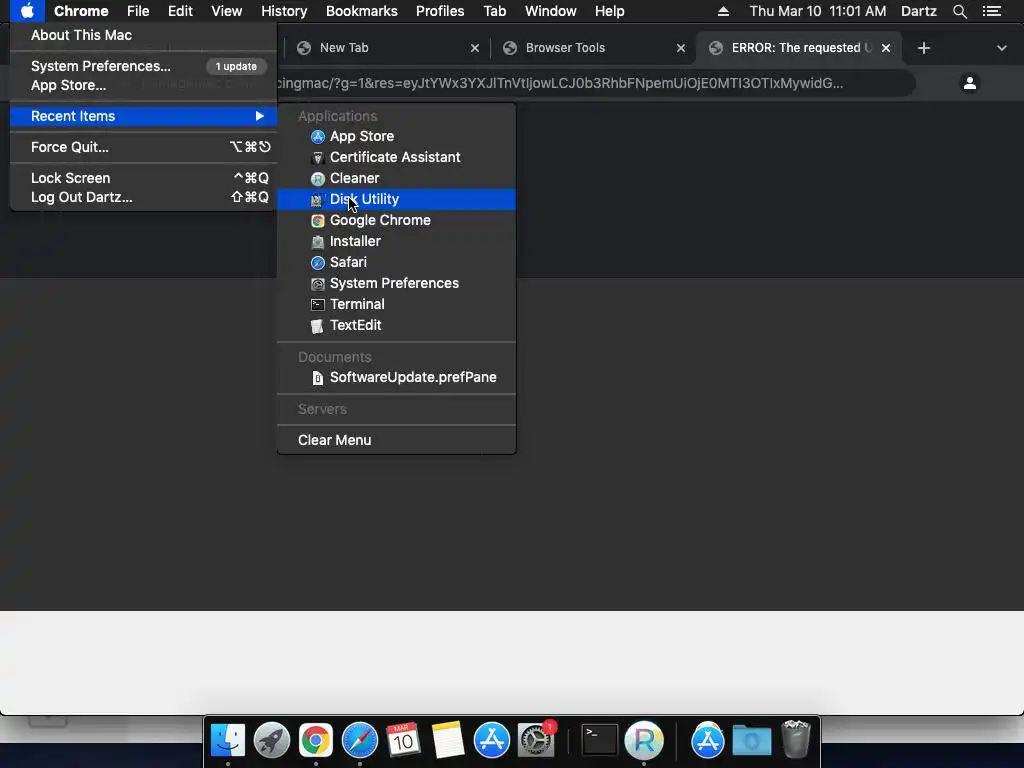Open Terminal icon in the Dock
1024x768 pixels.
[600, 741]
